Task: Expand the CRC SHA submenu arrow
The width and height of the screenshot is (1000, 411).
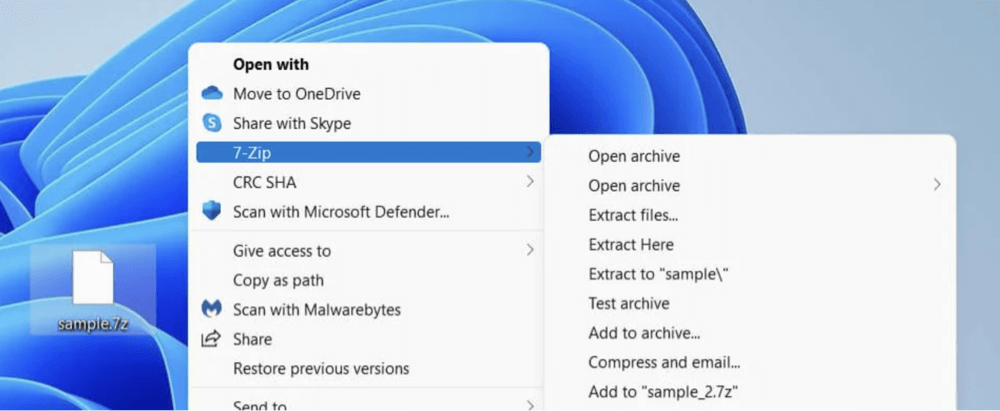Action: pyautogui.click(x=529, y=182)
